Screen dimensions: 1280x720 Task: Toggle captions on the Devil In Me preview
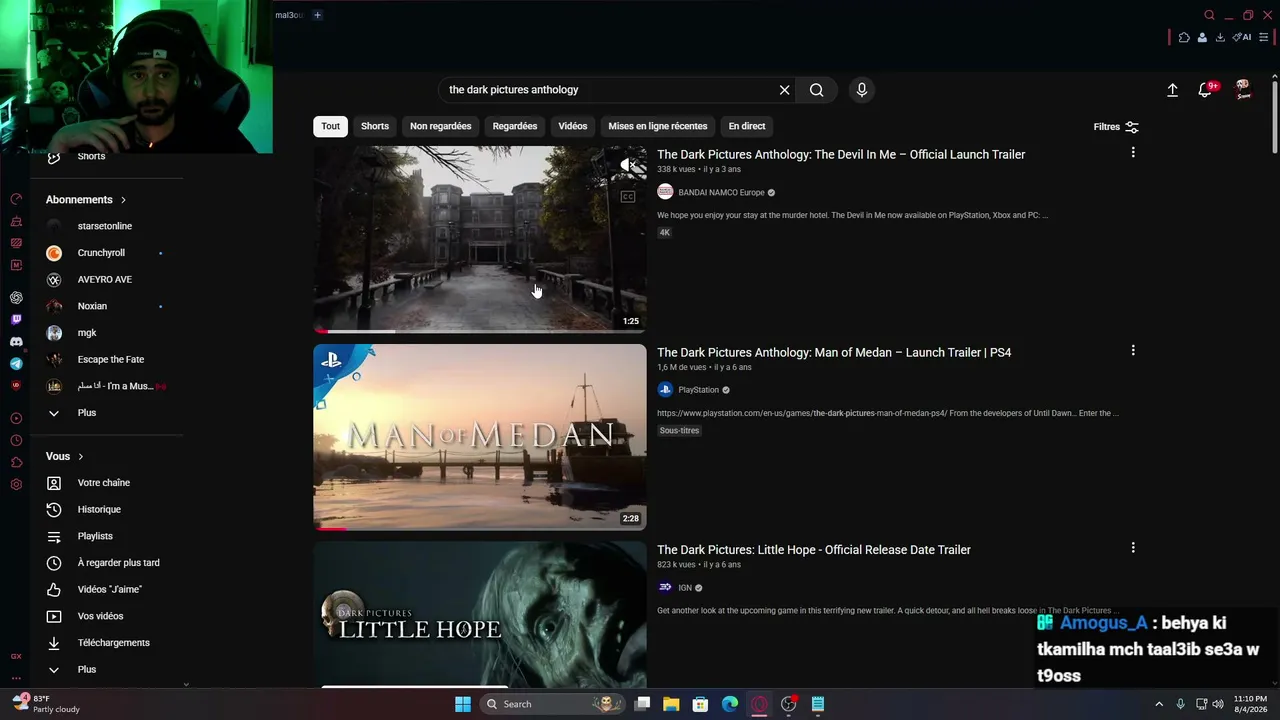(628, 197)
